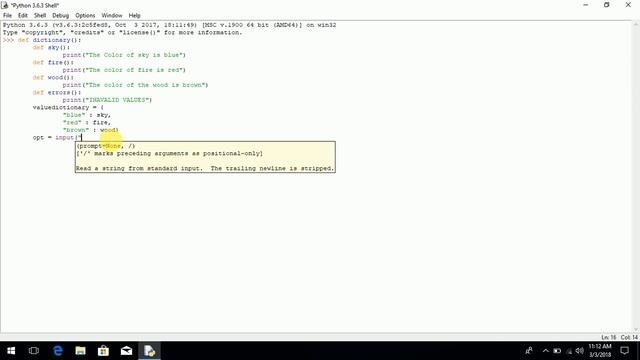The width and height of the screenshot is (640, 360).
Task: Click the 'Python 3.6.3 Shell' window title
Action: click(35, 5)
